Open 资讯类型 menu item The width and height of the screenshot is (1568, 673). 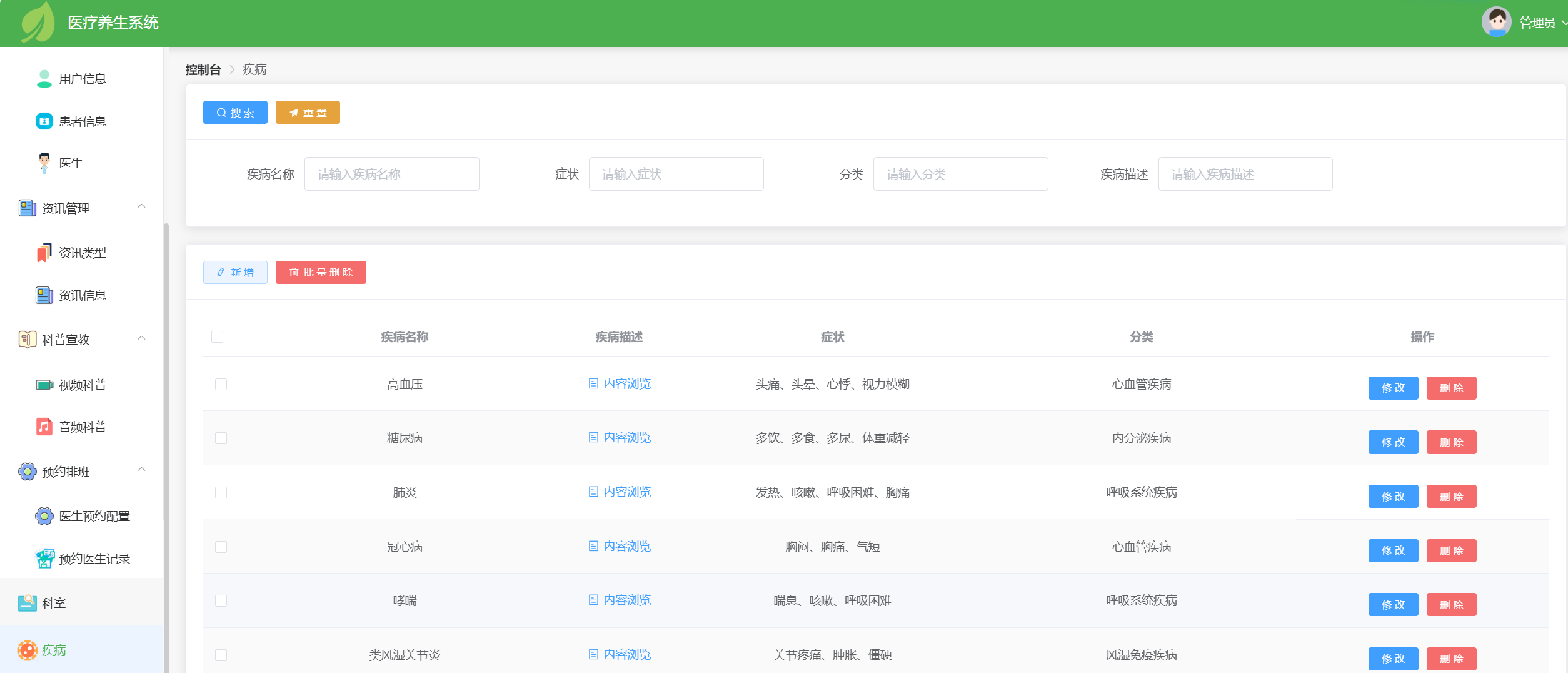[81, 253]
